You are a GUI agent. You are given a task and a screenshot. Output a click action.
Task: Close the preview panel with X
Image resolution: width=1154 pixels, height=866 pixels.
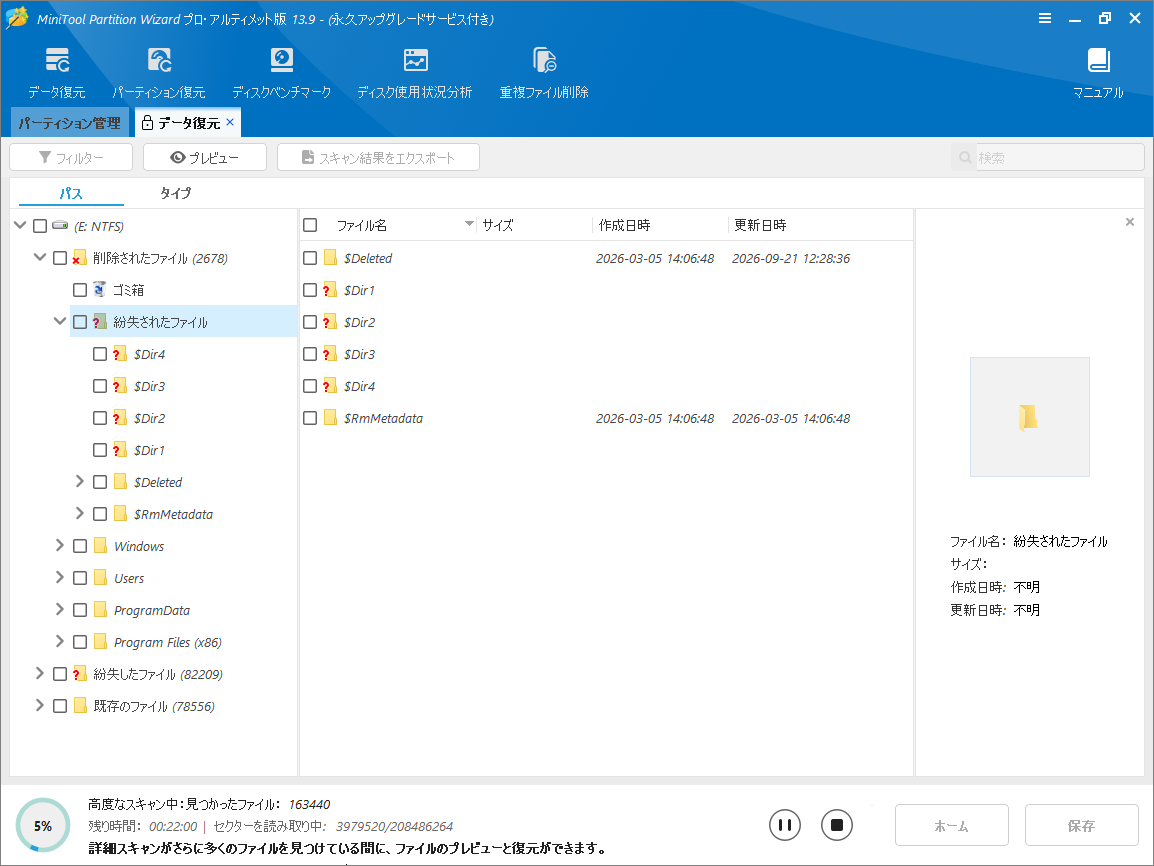(1130, 221)
